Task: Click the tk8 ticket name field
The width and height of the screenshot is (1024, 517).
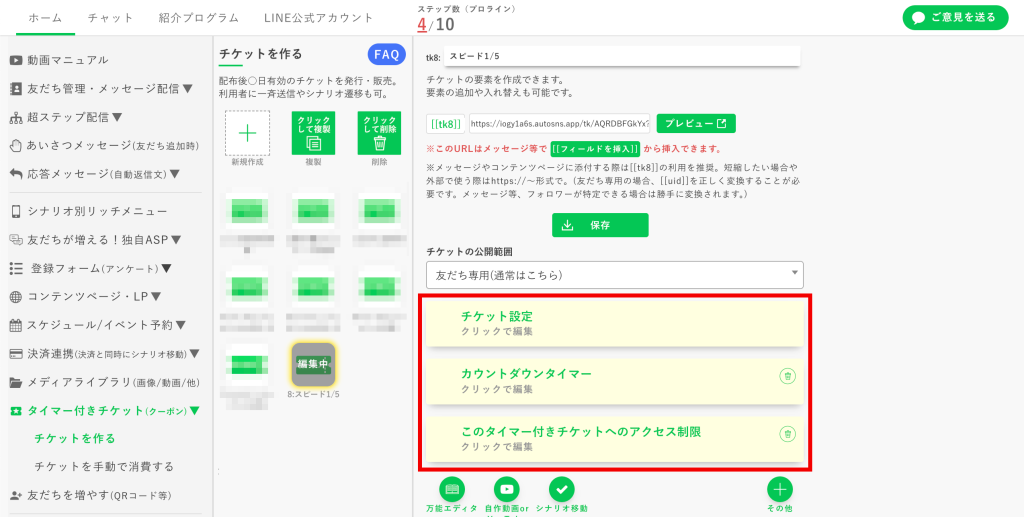Action: click(x=622, y=56)
